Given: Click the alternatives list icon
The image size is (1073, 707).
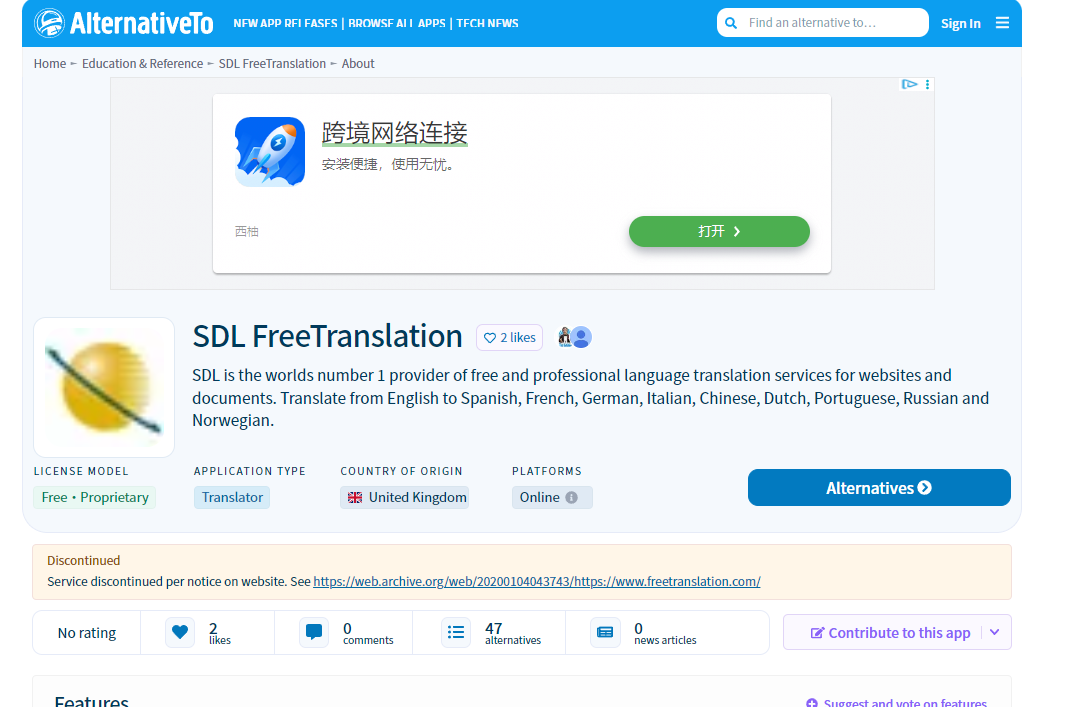Looking at the screenshot, I should [456, 632].
